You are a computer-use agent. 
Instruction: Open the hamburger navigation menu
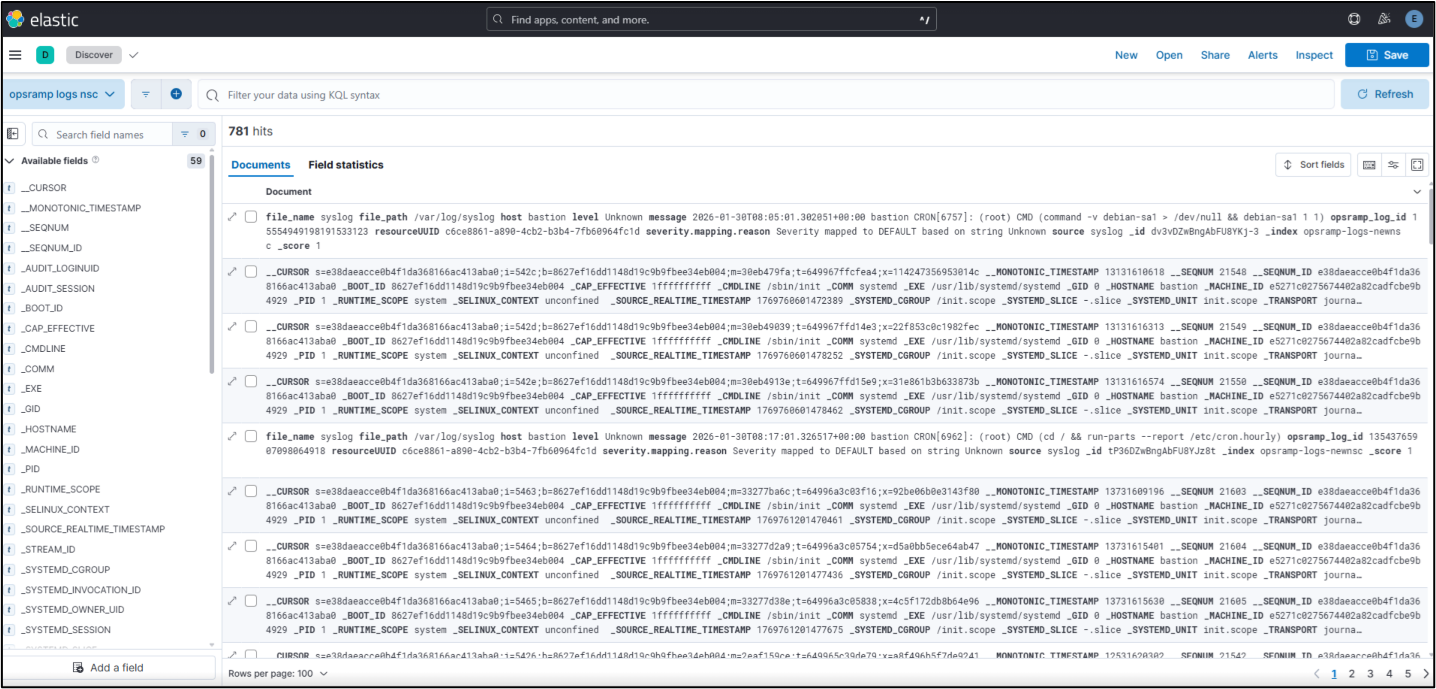tap(15, 55)
